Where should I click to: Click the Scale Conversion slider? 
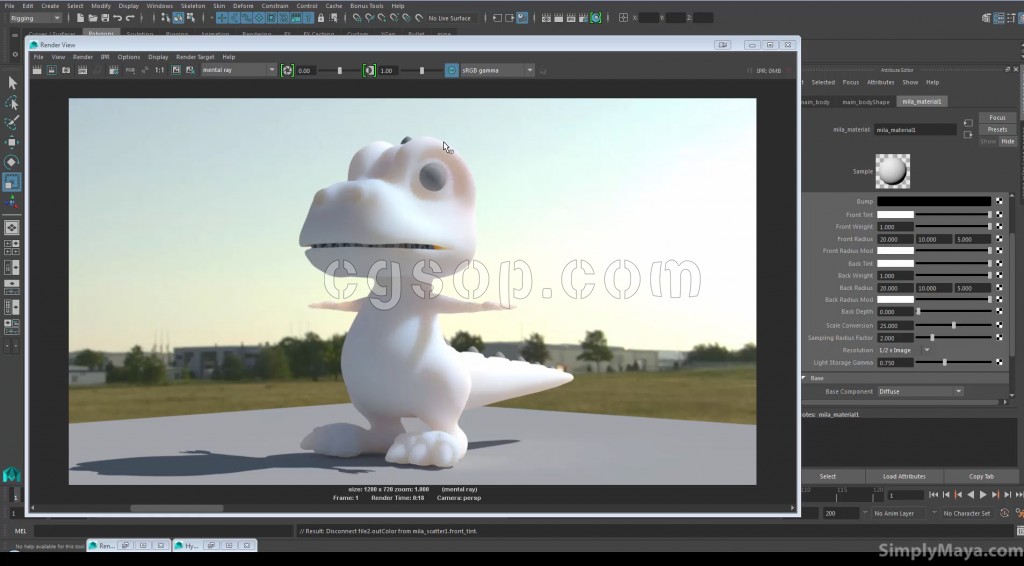pos(953,324)
